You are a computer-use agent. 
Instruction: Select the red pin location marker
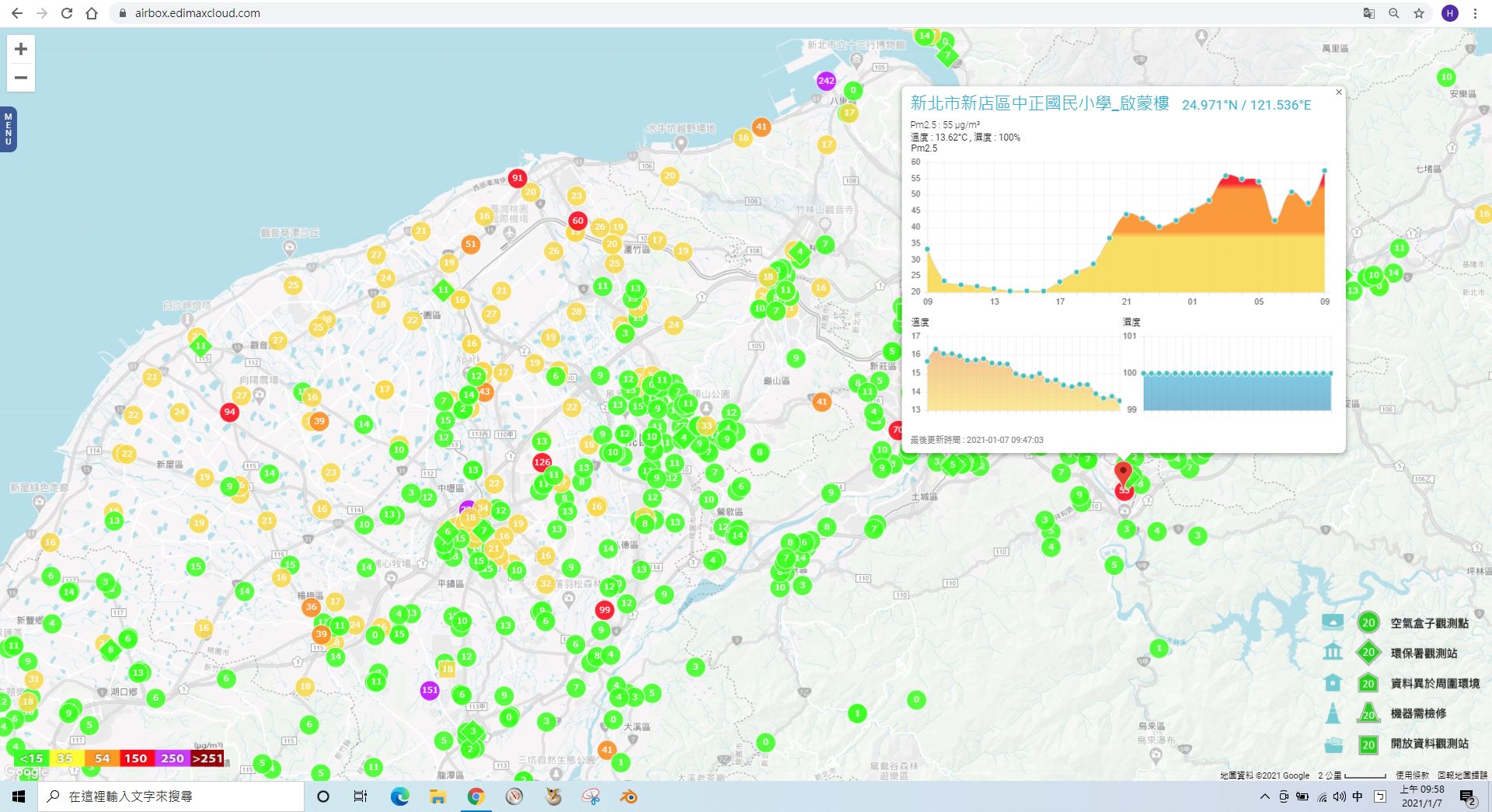coord(1123,473)
